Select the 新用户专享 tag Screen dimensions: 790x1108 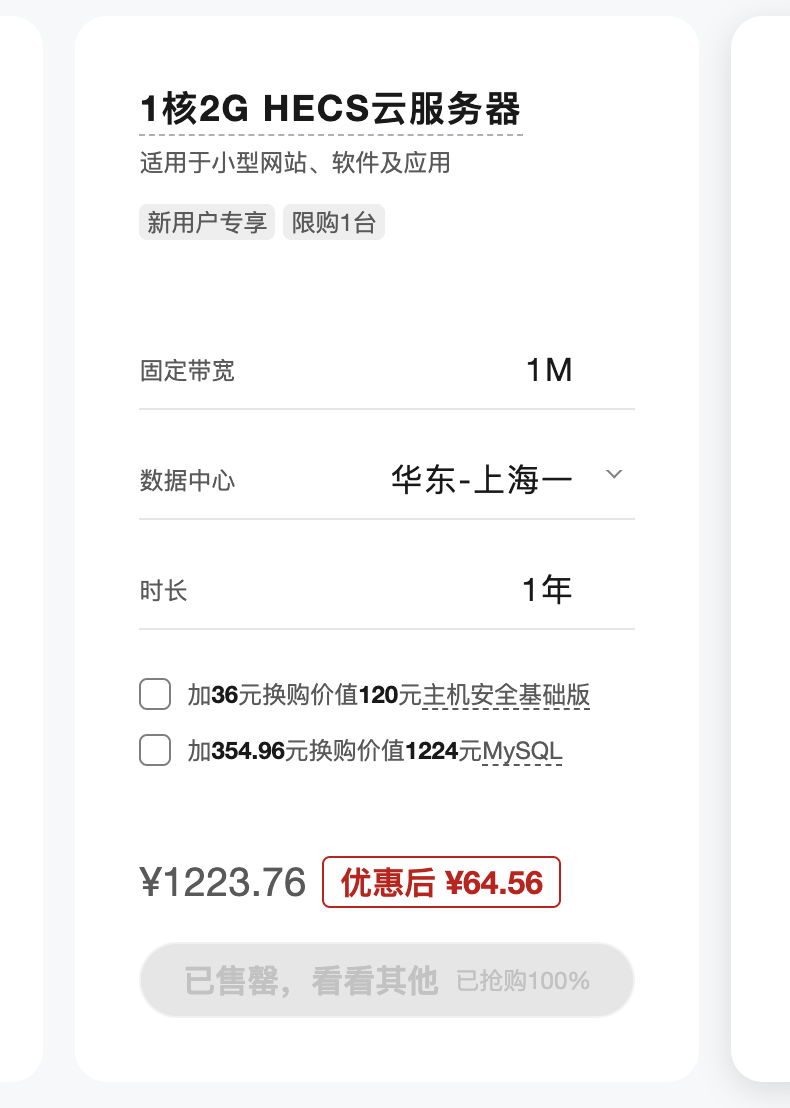(206, 223)
